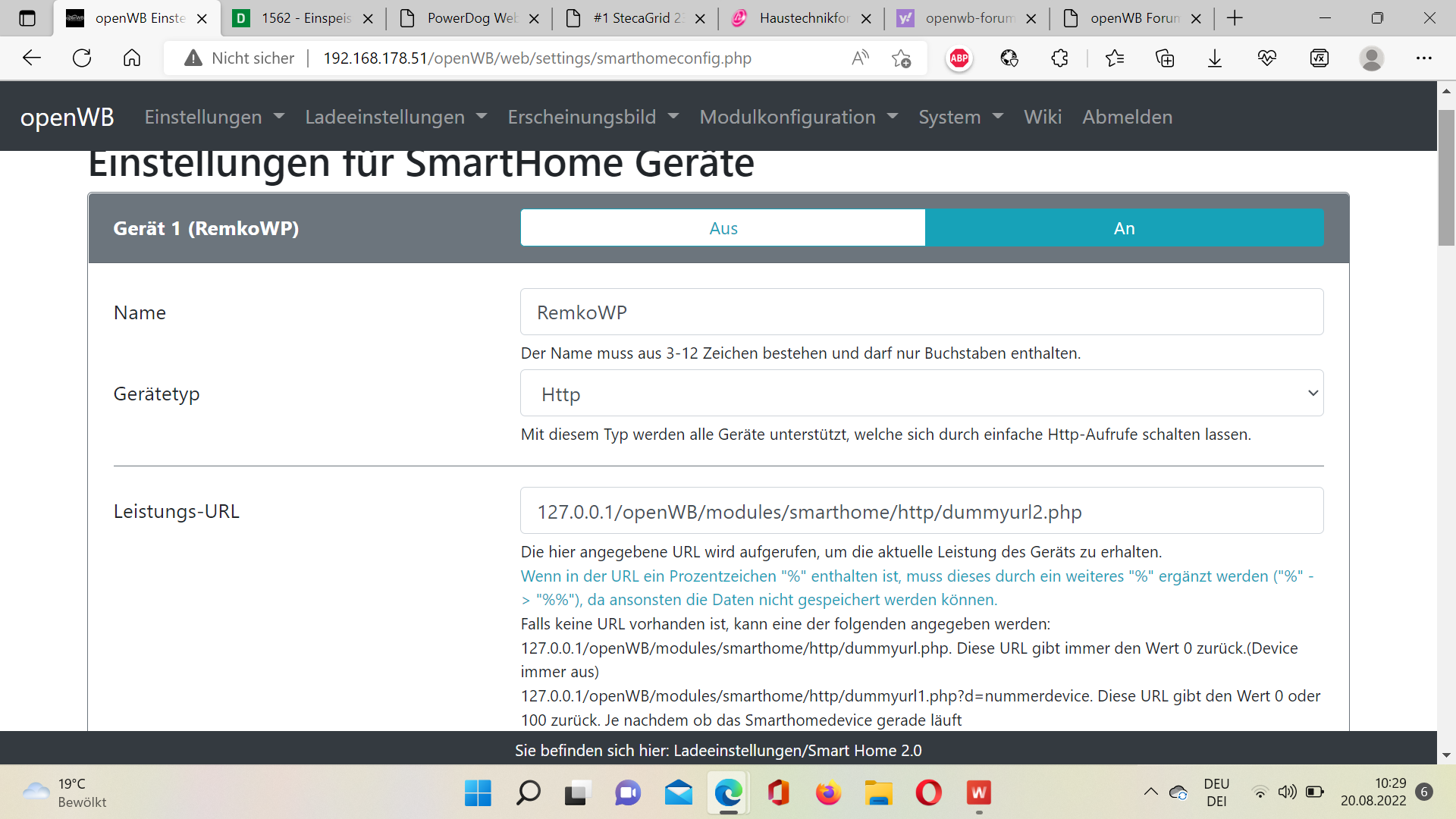This screenshot has height=819, width=1456.
Task: Open the browser Downloads icon
Action: [x=1215, y=58]
